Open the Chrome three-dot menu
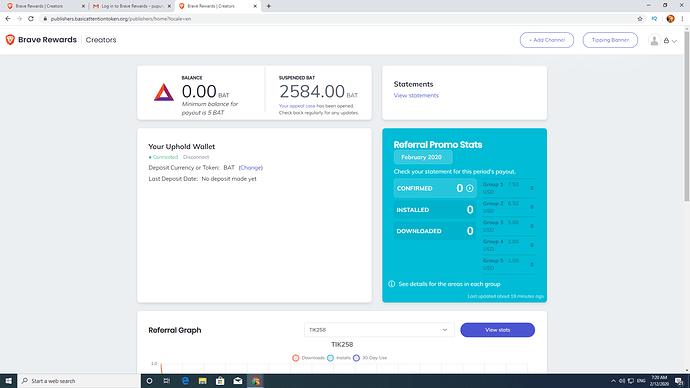The height and width of the screenshot is (388, 690). [683, 19]
